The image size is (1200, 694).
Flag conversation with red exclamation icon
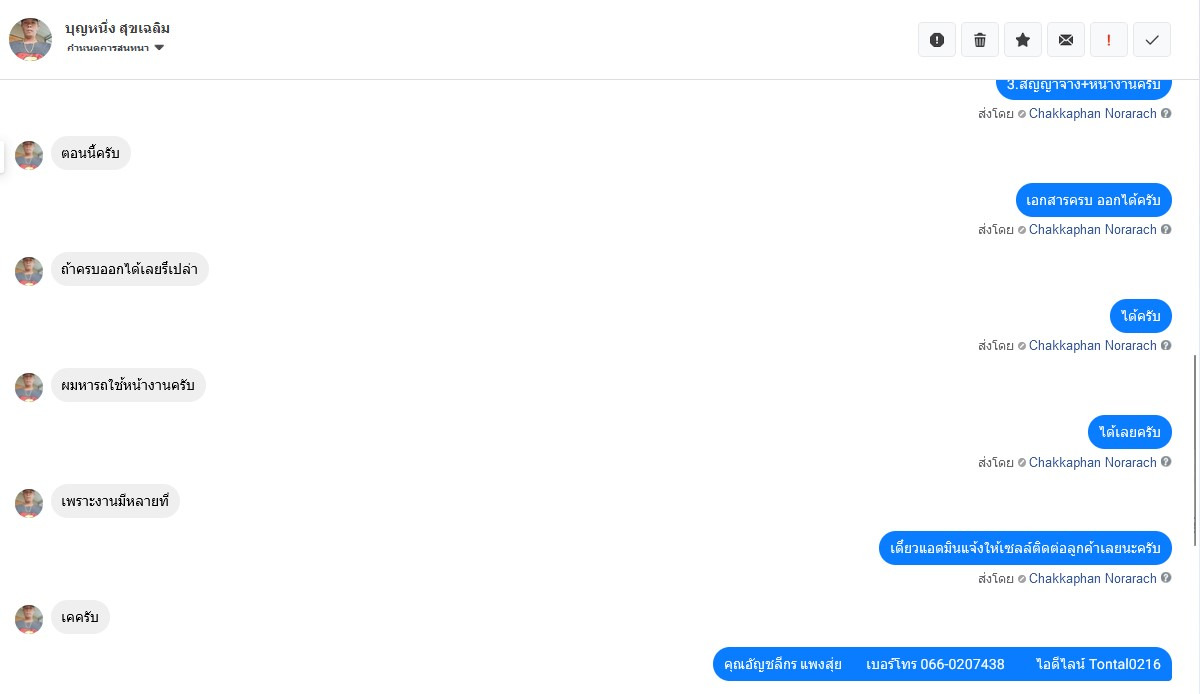pyautogui.click(x=1109, y=40)
